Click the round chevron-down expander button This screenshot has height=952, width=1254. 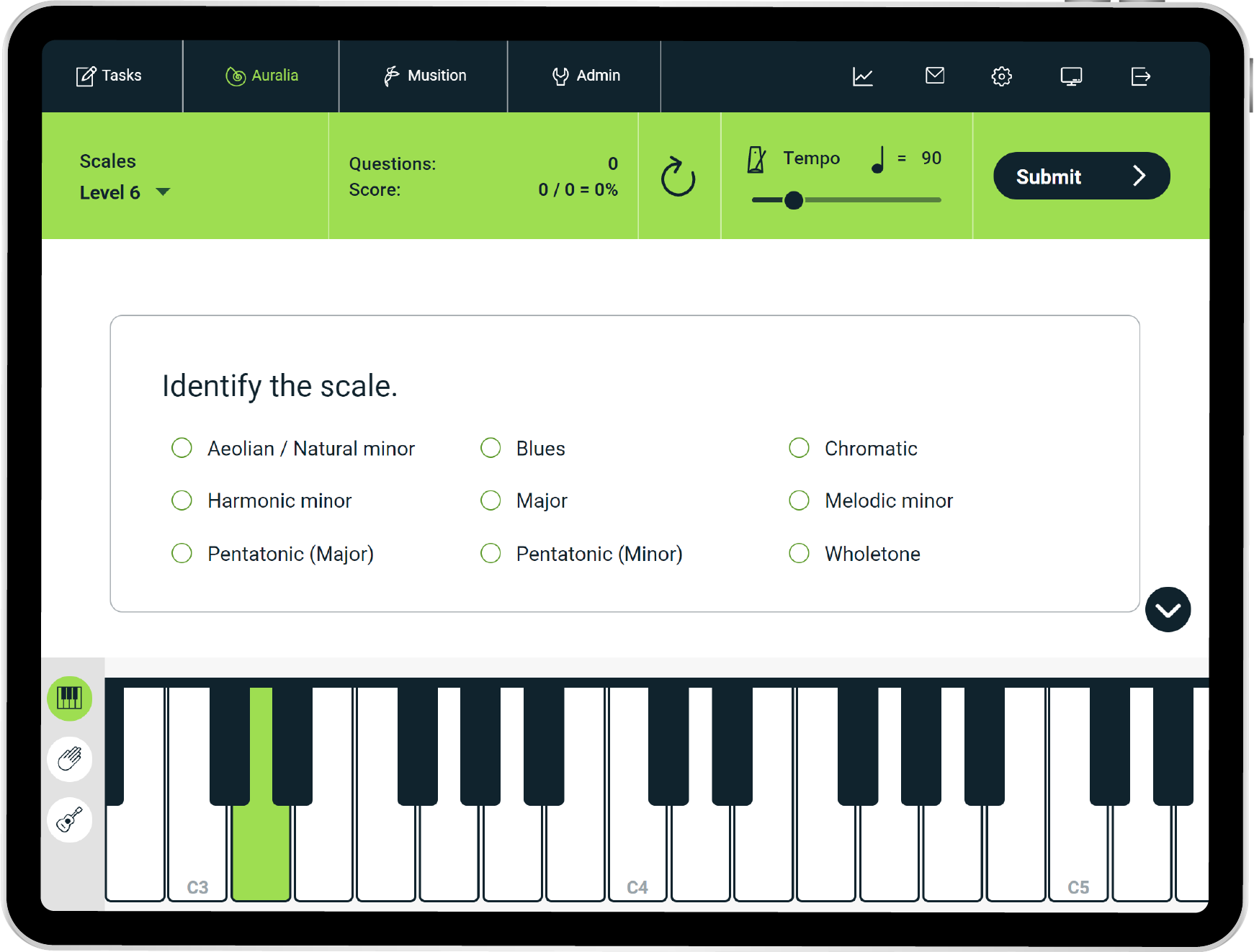(1167, 610)
